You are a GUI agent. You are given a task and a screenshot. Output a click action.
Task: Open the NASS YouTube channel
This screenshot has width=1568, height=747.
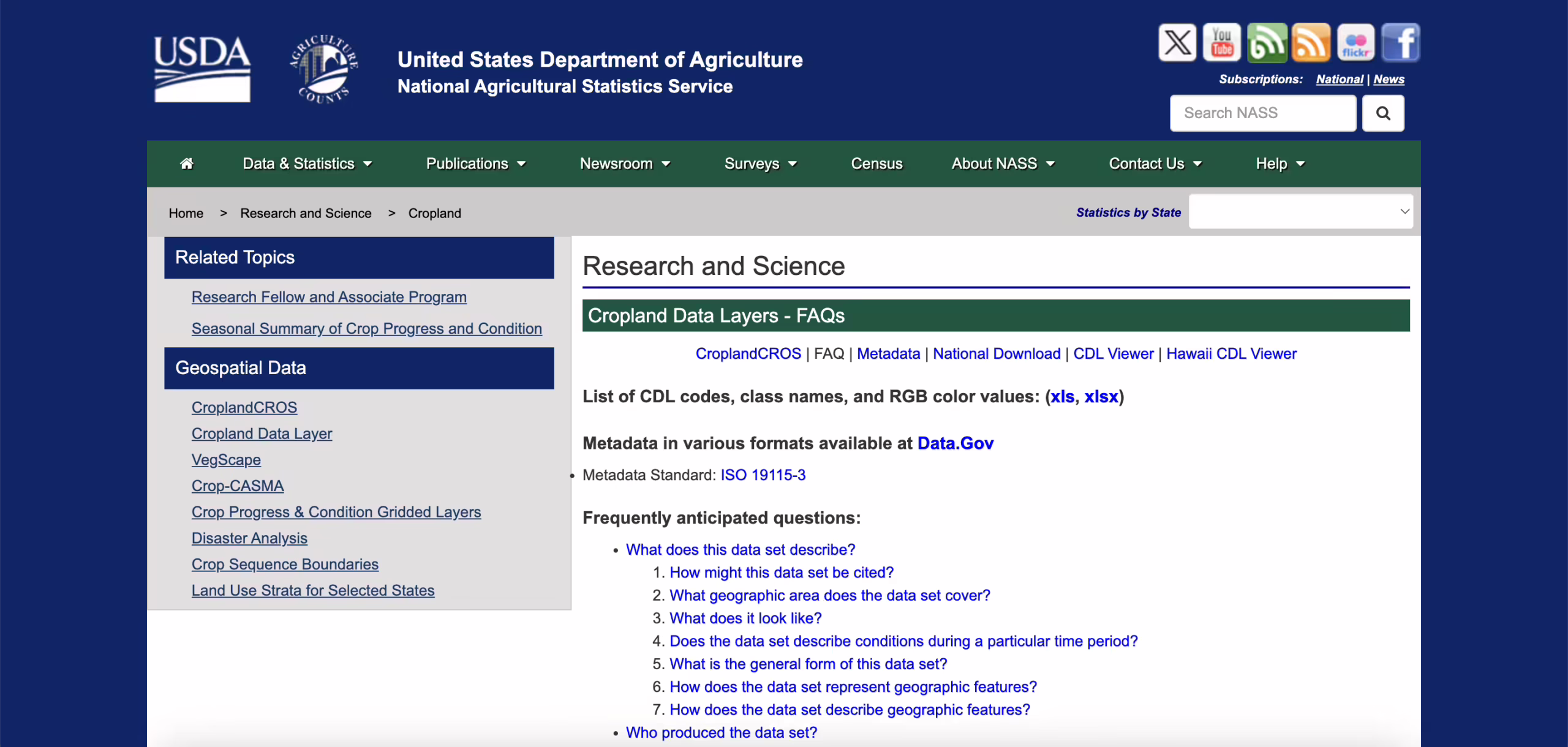[x=1221, y=42]
